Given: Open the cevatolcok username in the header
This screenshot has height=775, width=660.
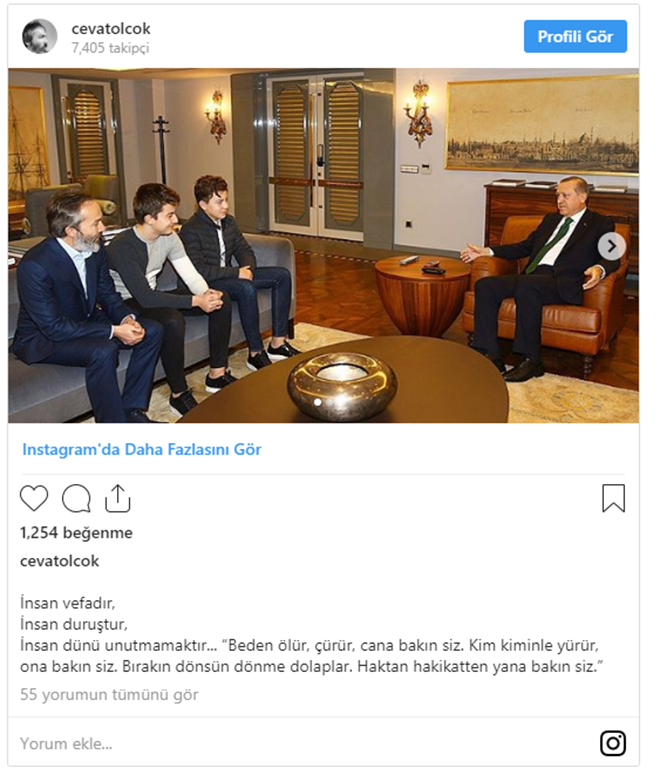Looking at the screenshot, I should (111, 29).
